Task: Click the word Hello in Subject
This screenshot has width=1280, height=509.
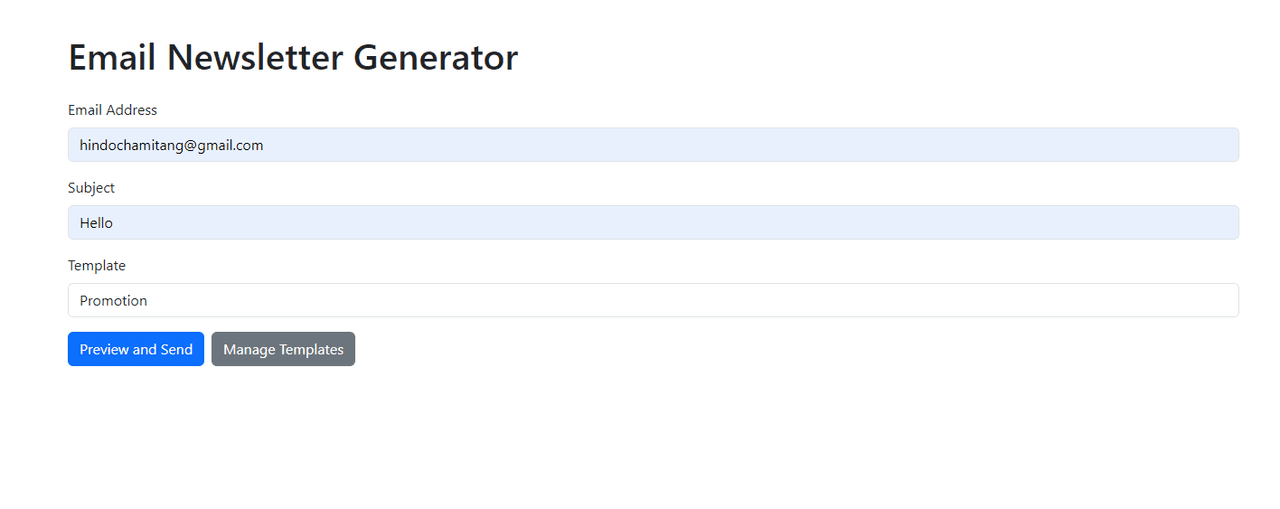Action: coord(96,223)
